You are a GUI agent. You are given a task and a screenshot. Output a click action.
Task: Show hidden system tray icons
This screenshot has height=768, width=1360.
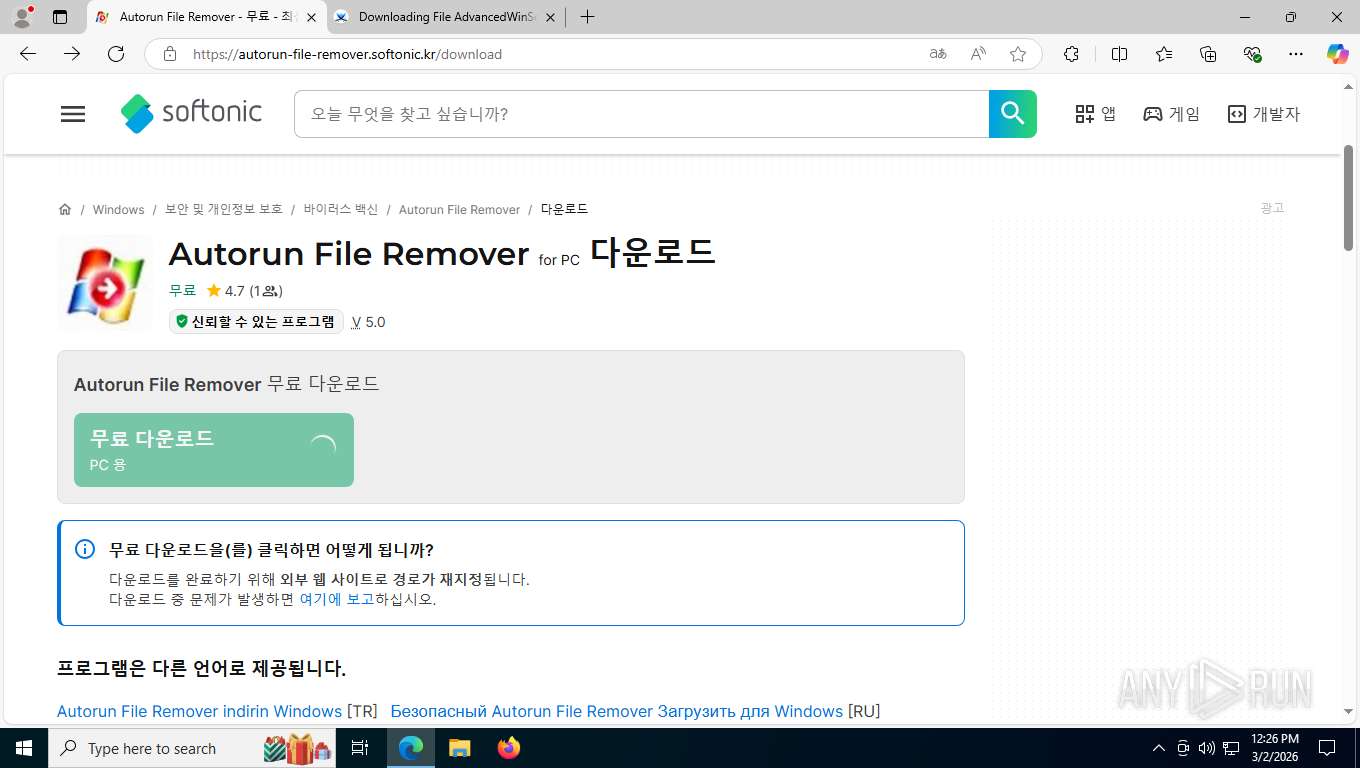click(1159, 748)
